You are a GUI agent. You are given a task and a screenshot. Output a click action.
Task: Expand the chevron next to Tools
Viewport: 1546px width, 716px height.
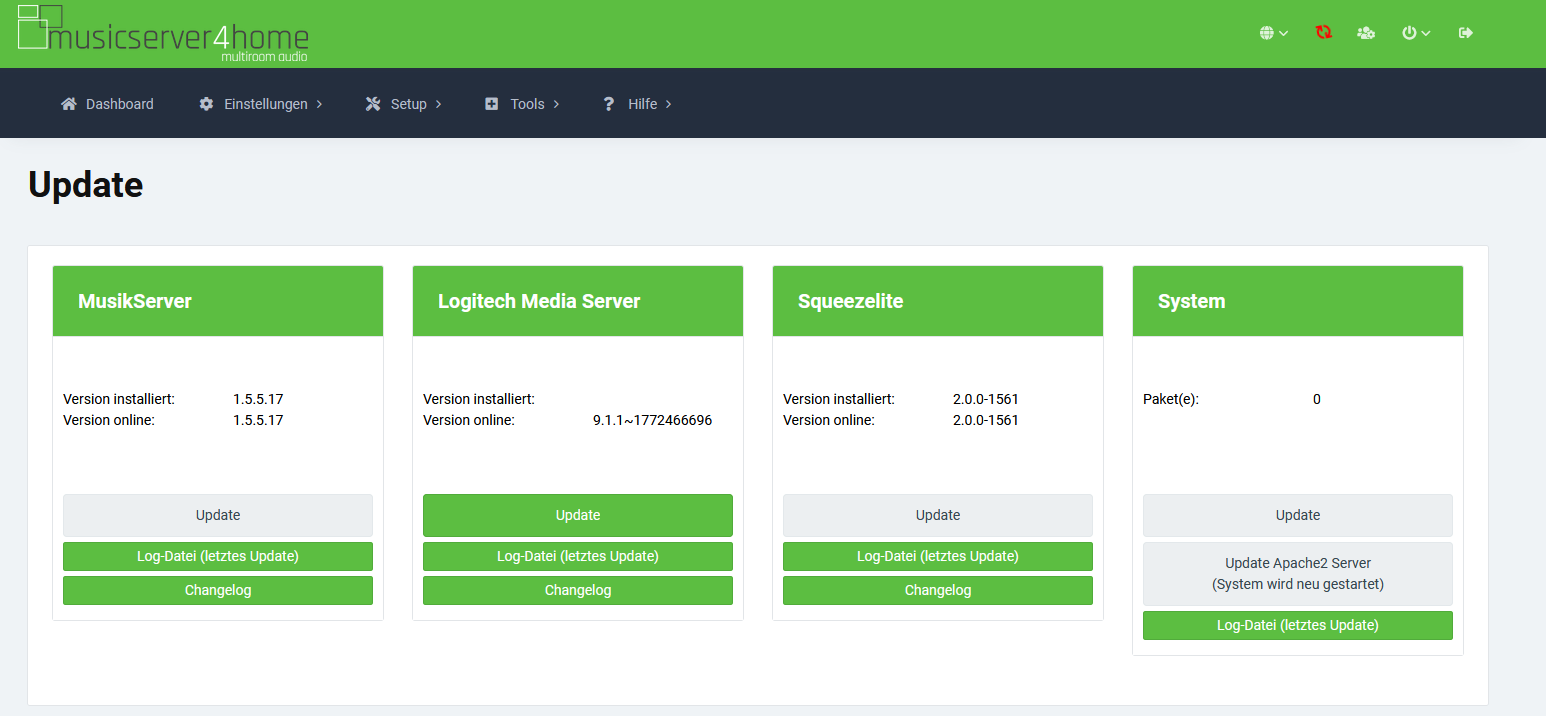click(556, 104)
